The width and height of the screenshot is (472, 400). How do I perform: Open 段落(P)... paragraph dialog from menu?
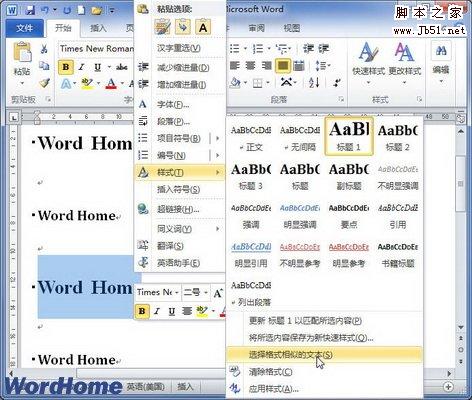pos(180,122)
